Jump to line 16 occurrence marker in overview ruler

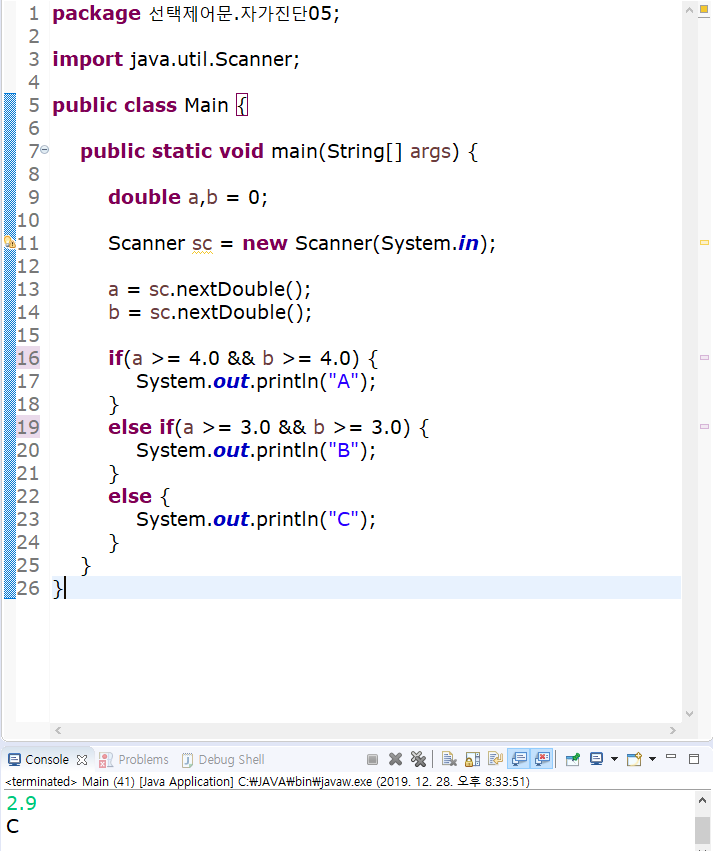[704, 358]
